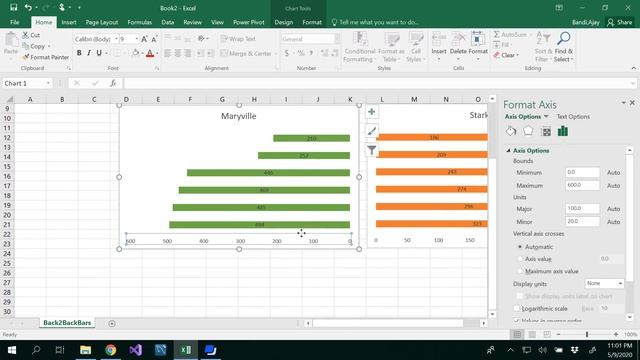
Task: Click the Format cells icon
Action: [478, 39]
